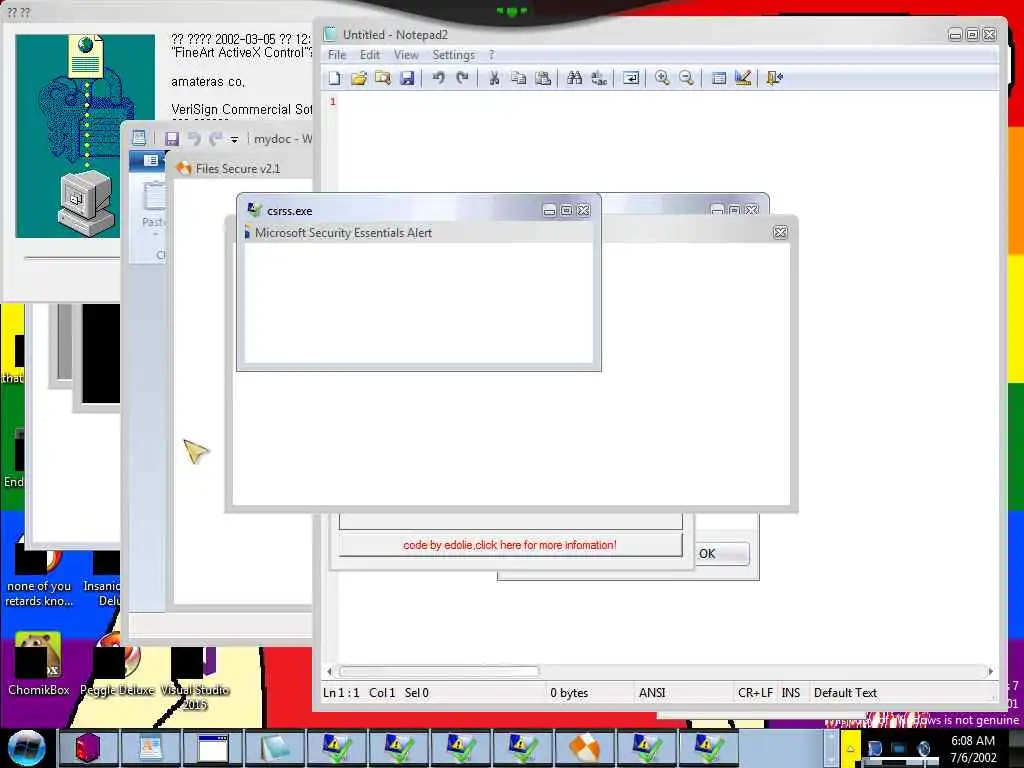
Task: Click the taskbar clock showing 6:08 AM
Action: [973, 749]
